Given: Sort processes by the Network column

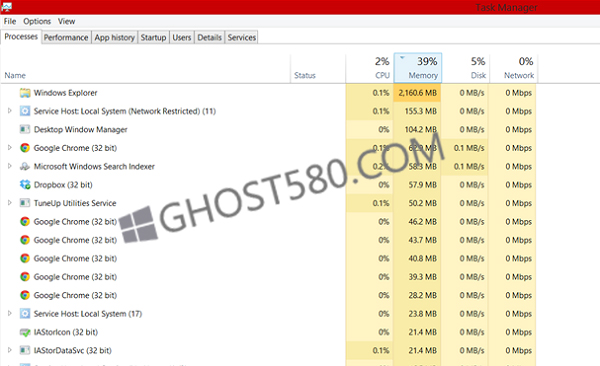Looking at the screenshot, I should click(514, 69).
